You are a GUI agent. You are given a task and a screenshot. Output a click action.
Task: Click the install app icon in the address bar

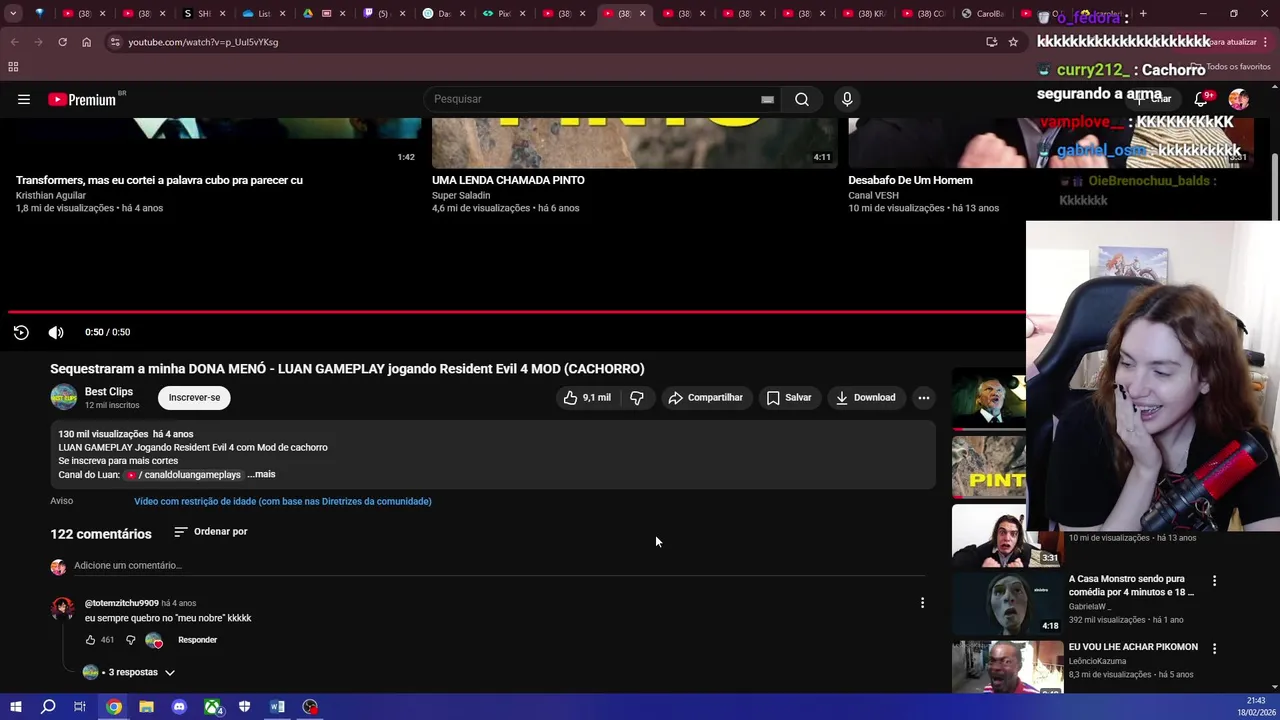click(991, 42)
